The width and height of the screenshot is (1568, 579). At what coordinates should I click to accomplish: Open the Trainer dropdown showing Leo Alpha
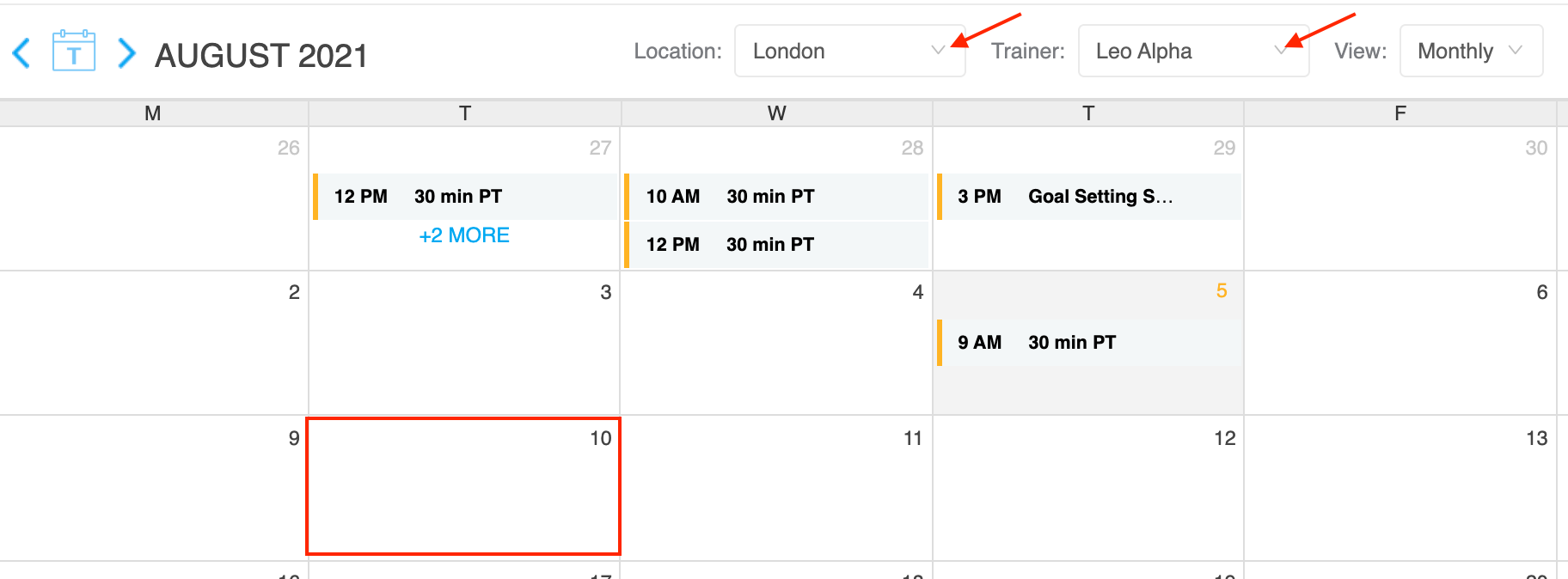1193,51
